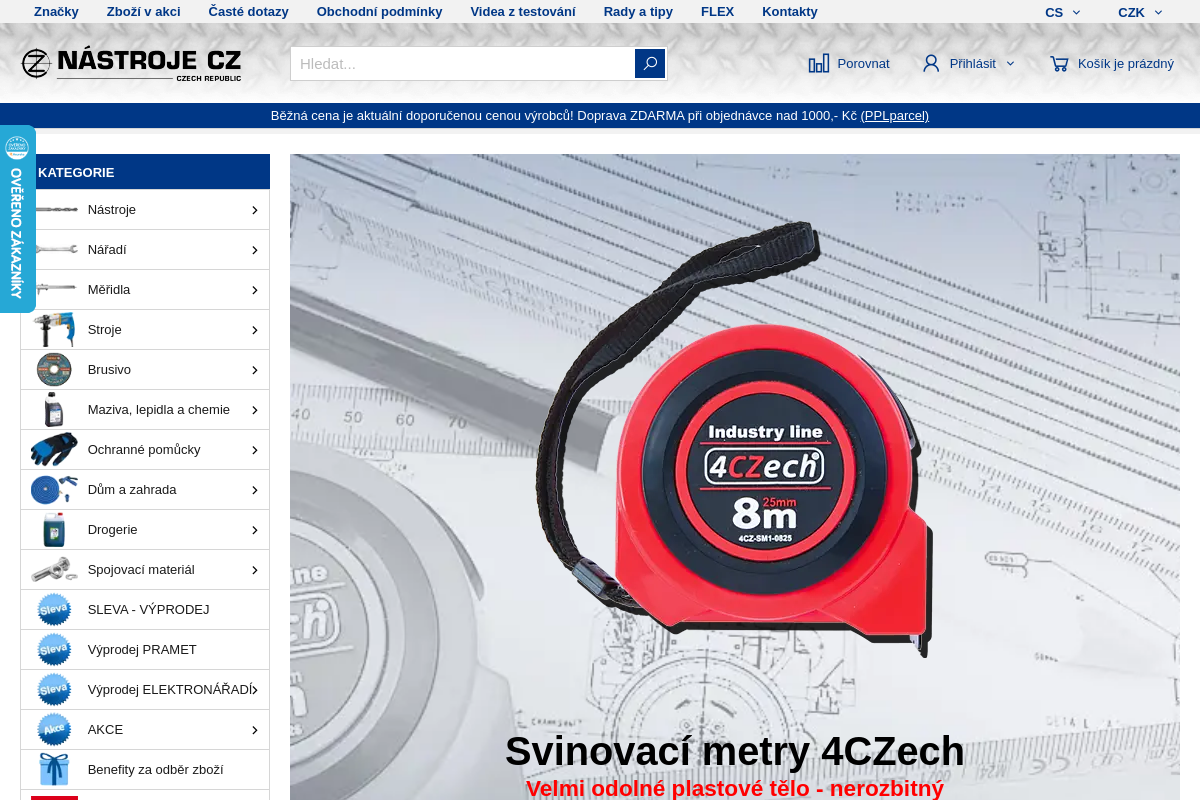
Task: Open the CS language dropdown
Action: tap(1062, 12)
